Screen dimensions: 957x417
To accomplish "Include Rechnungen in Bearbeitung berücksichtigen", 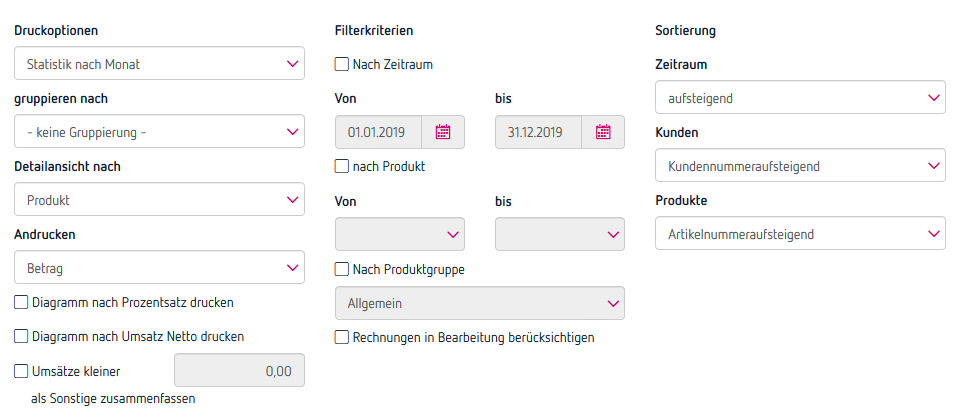I will click(x=342, y=337).
